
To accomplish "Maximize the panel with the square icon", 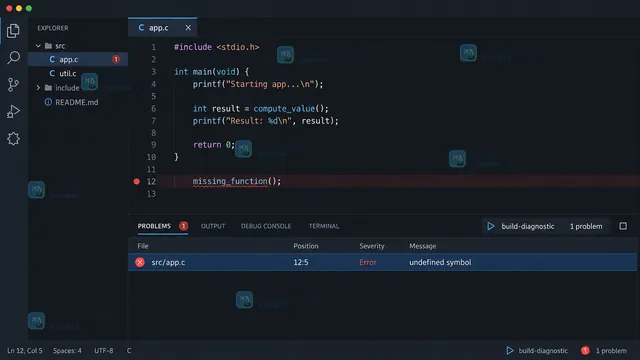I will coord(623,226).
